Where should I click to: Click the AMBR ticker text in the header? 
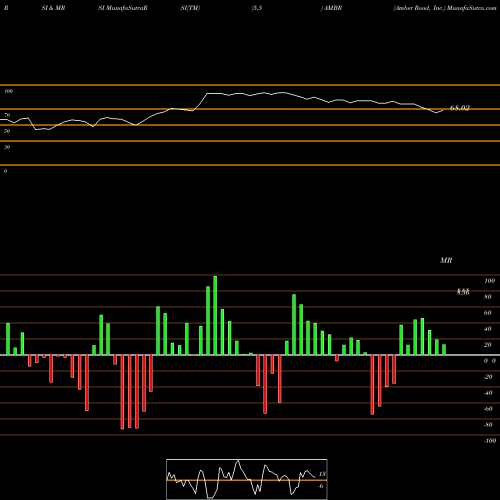pos(333,8)
